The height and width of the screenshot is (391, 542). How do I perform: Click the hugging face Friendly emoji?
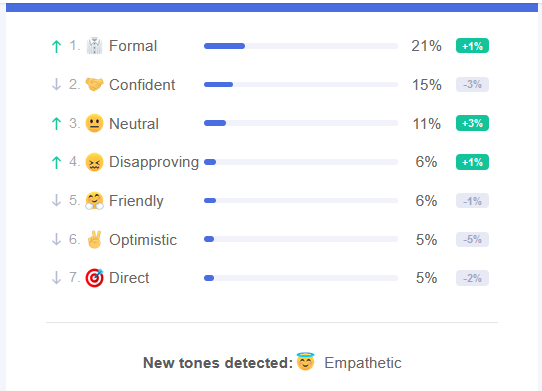point(94,201)
